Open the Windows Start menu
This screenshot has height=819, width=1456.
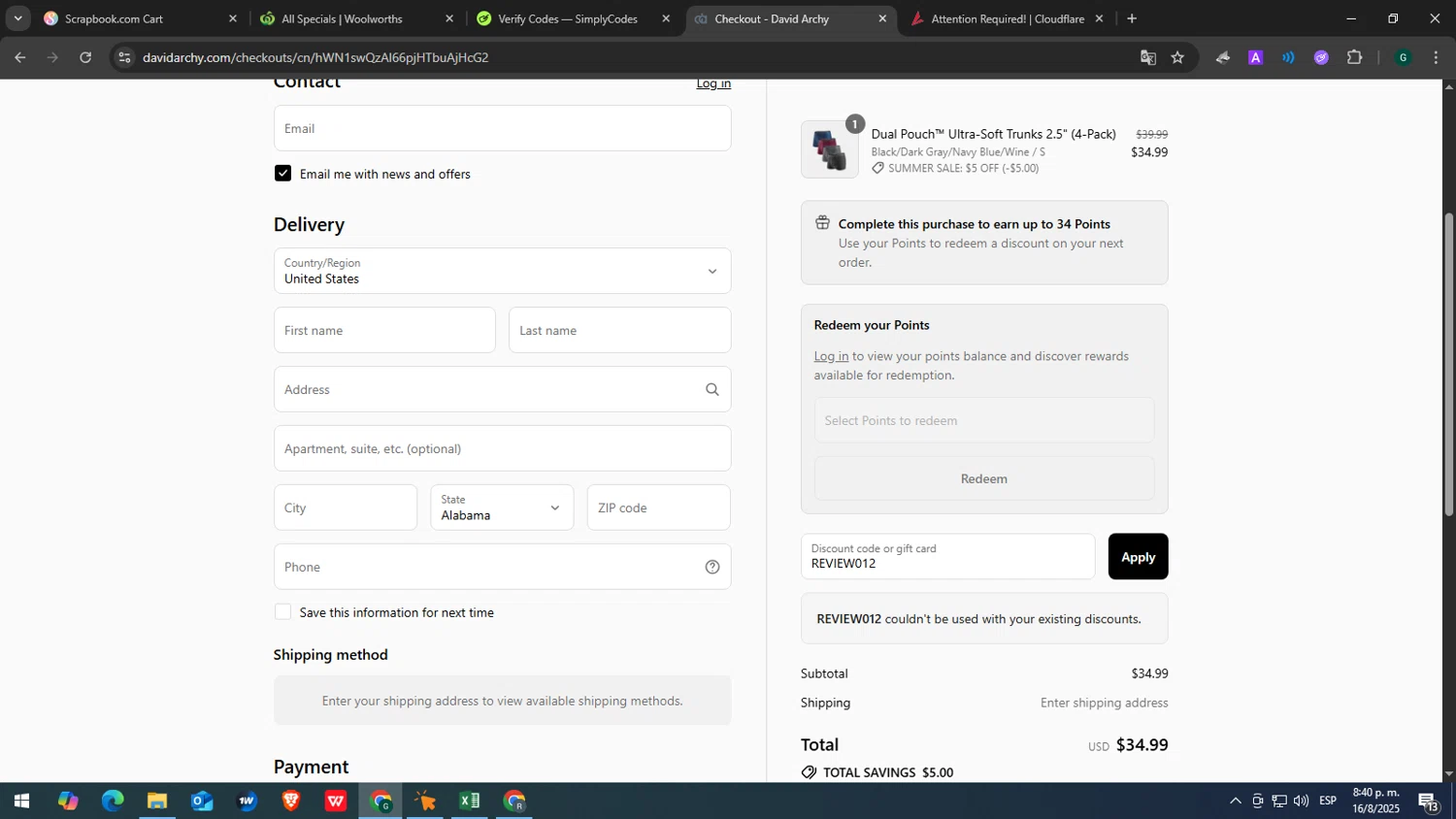click(21, 801)
